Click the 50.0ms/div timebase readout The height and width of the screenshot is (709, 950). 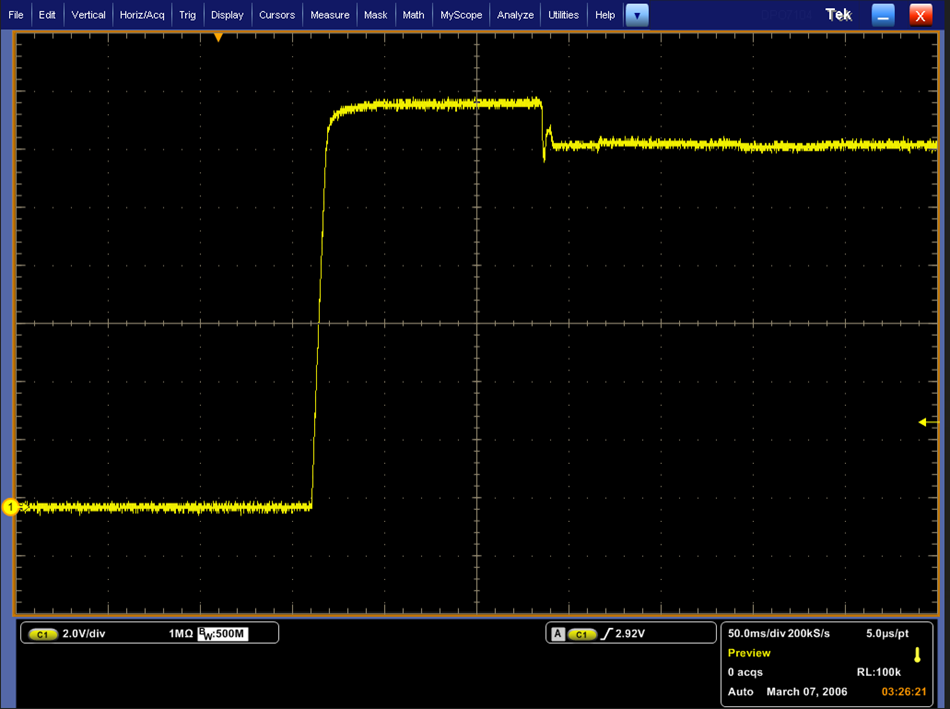757,633
